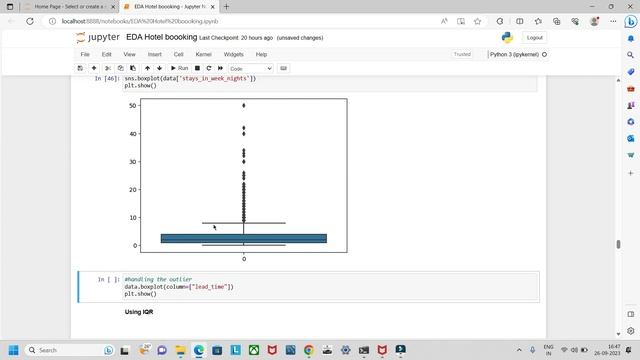Copy selected cells icon
The image size is (640, 360).
[x=120, y=68]
